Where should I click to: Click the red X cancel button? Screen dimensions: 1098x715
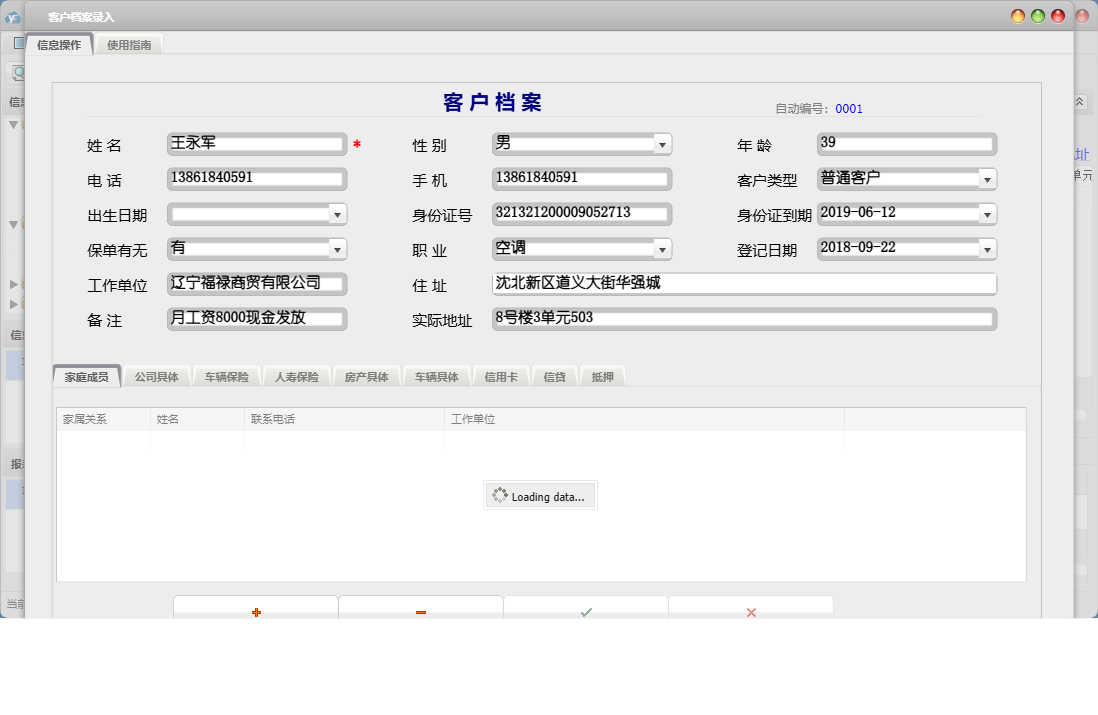pos(751,611)
